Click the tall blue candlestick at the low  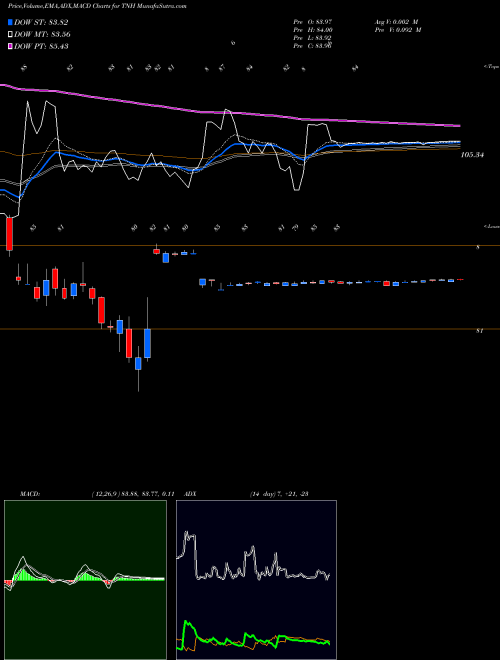tap(147, 343)
